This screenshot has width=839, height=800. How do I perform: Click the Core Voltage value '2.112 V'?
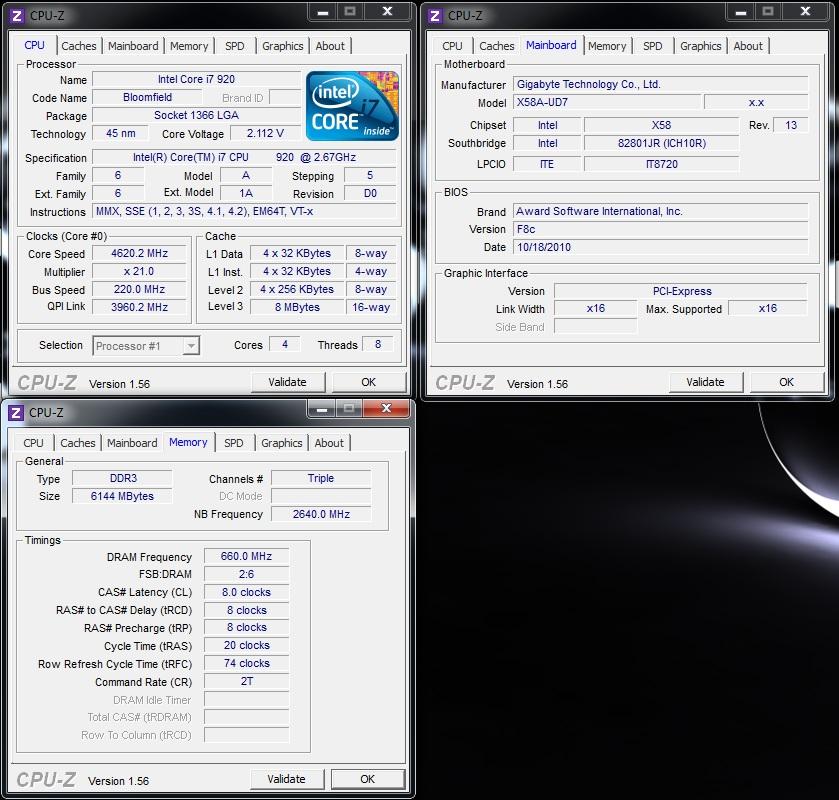265,133
